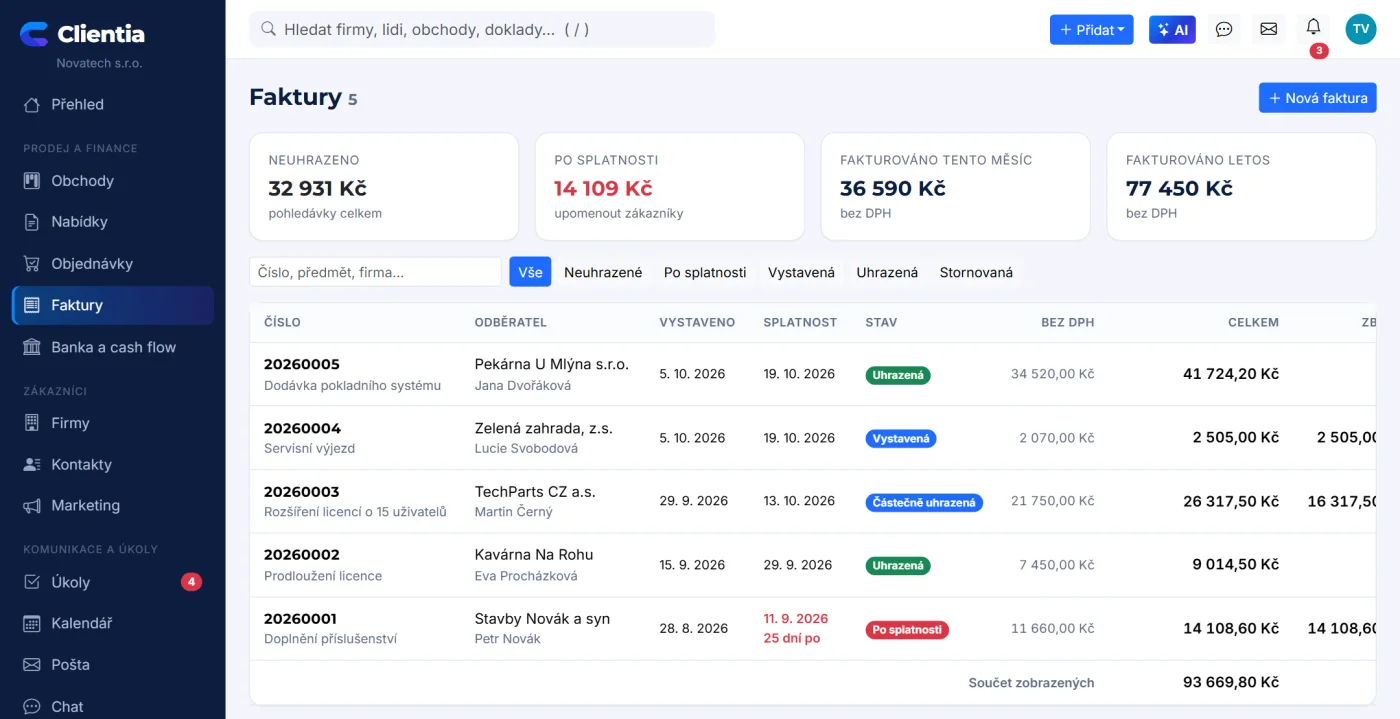
Task: Show only Vystavená invoices
Action: point(801,272)
